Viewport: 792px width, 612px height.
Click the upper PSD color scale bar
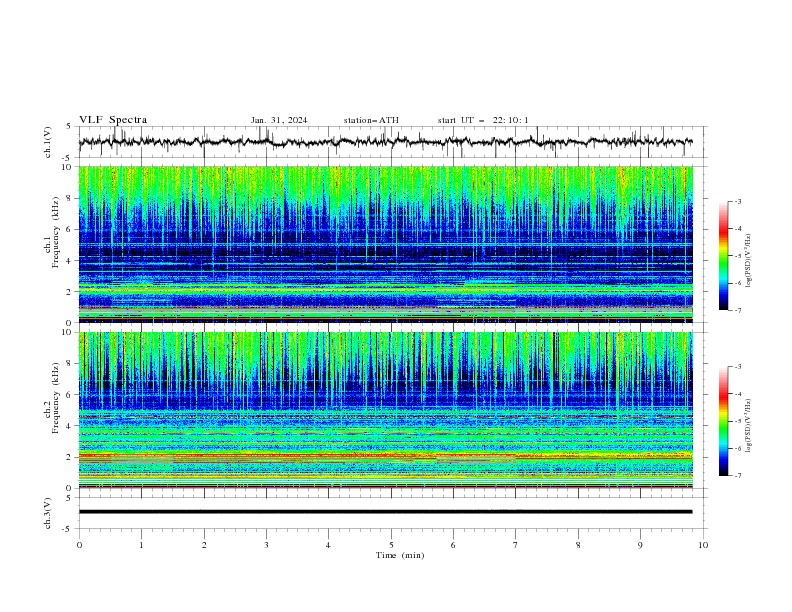point(723,256)
